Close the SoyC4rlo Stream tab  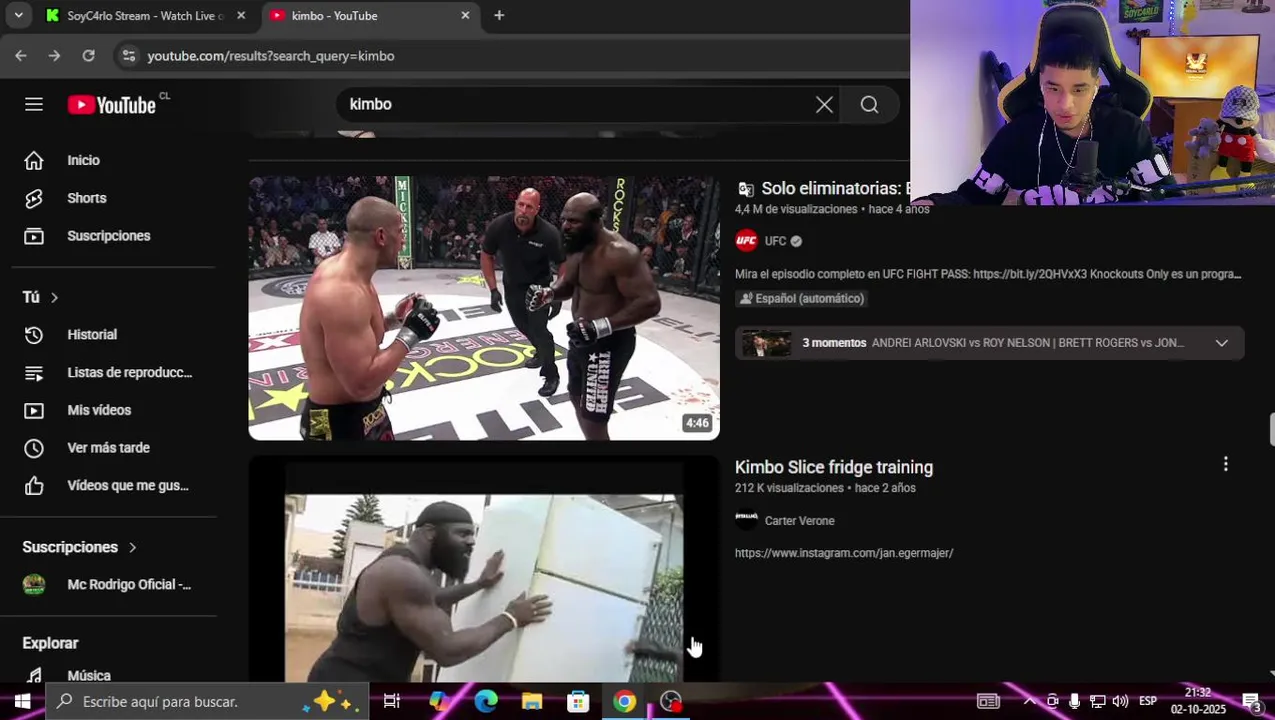[x=241, y=16]
